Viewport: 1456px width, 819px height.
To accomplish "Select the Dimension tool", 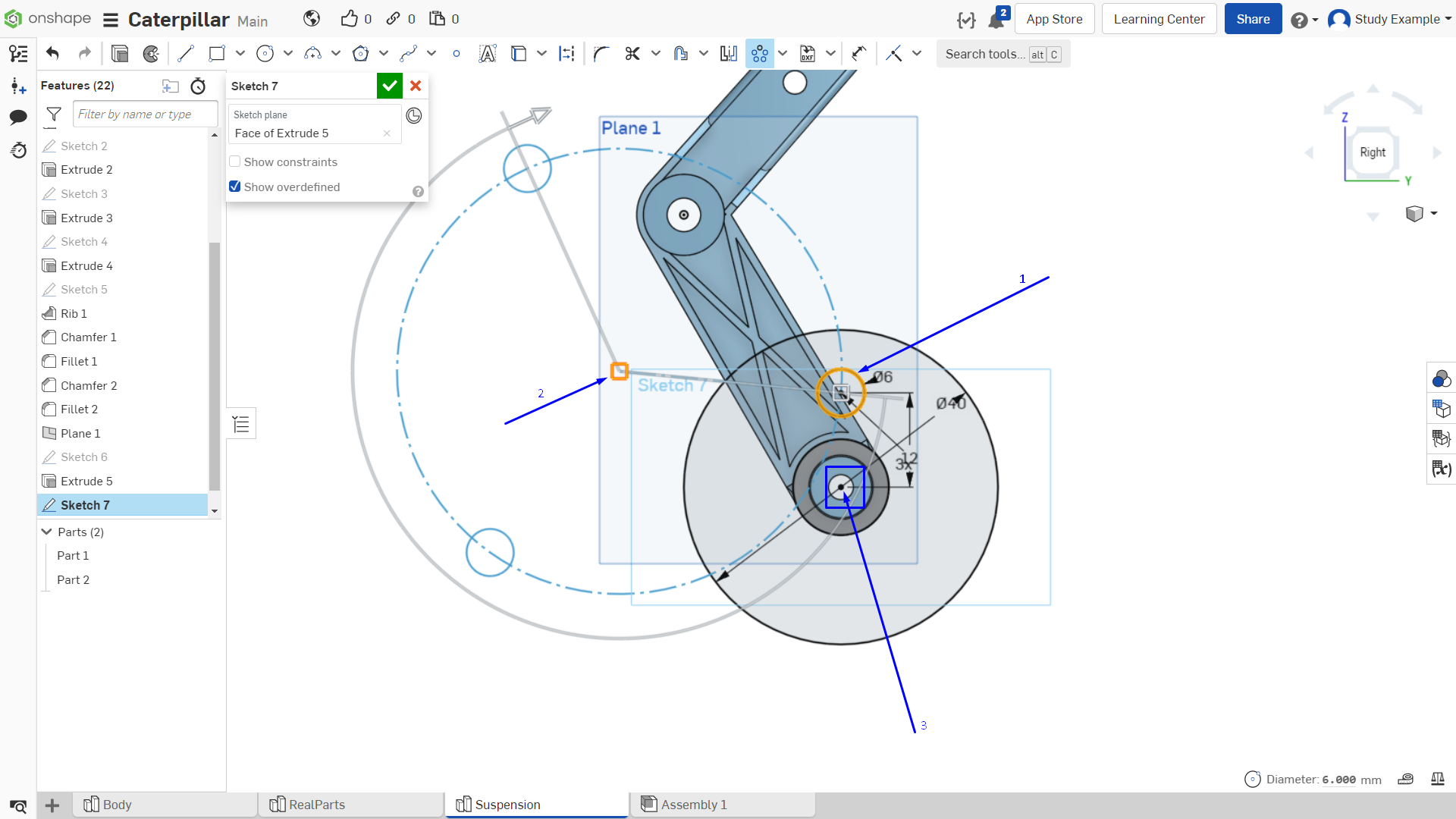I will point(858,54).
